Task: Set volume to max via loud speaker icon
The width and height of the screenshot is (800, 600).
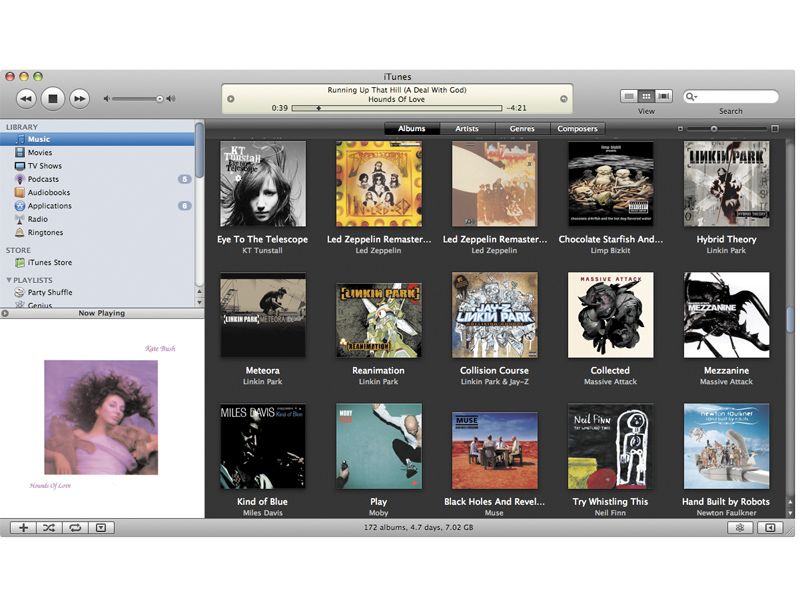Action: point(171,98)
